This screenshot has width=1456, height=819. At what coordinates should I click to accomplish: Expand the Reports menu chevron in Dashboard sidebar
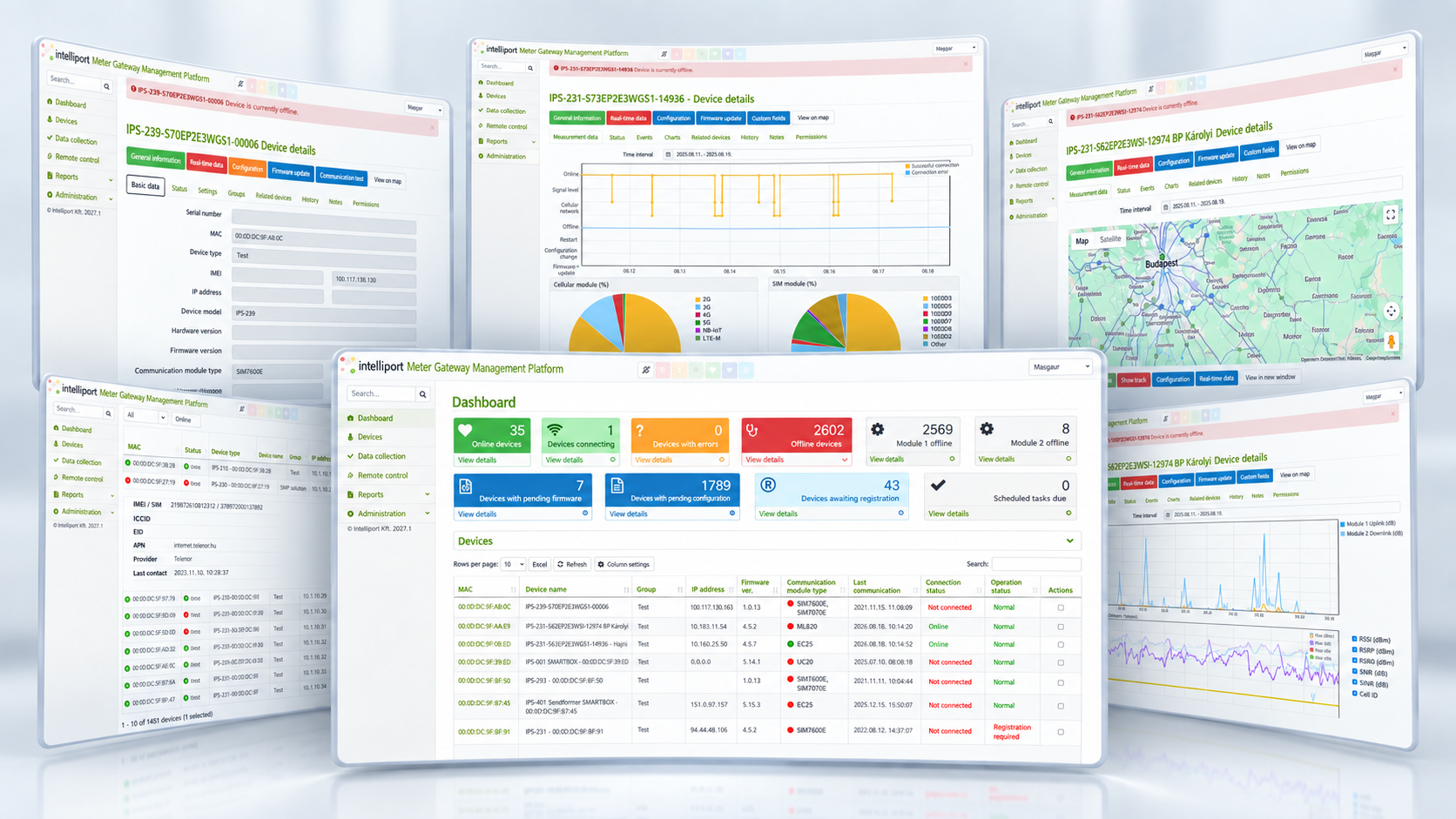pos(427,494)
